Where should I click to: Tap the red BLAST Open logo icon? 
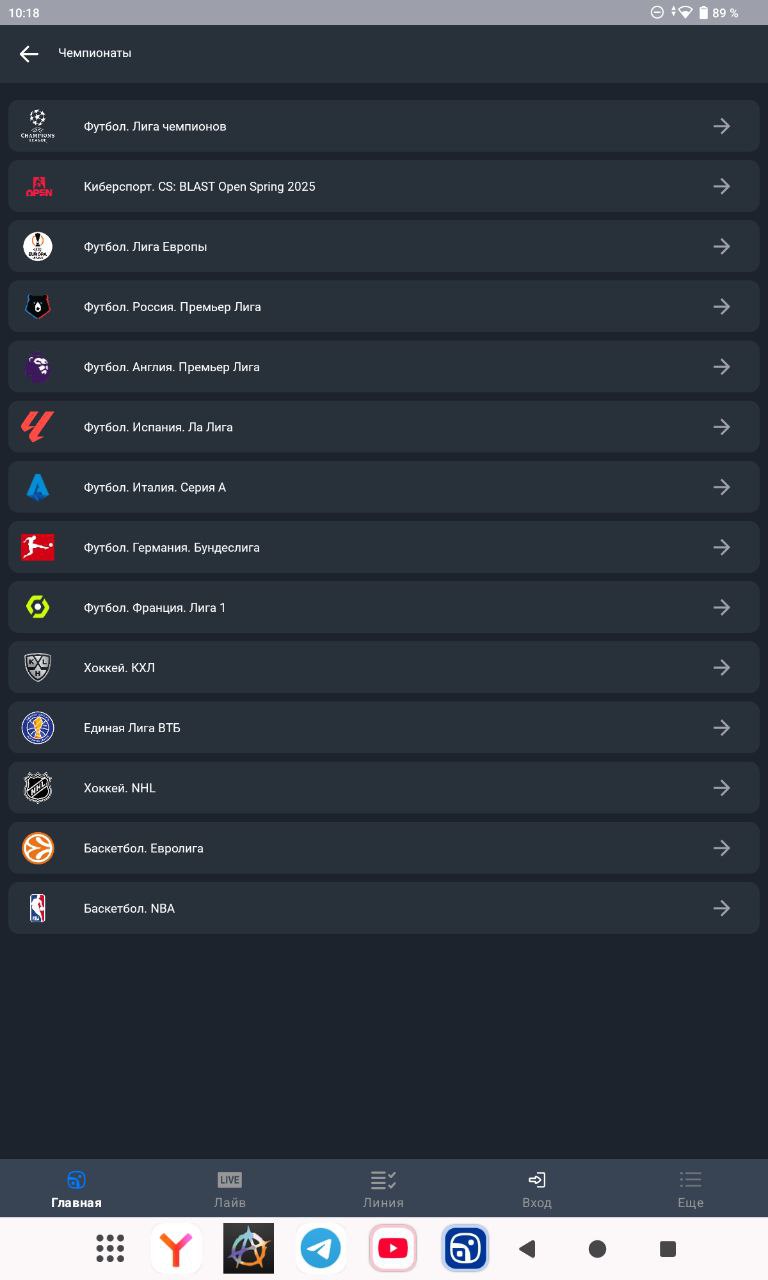tap(38, 186)
